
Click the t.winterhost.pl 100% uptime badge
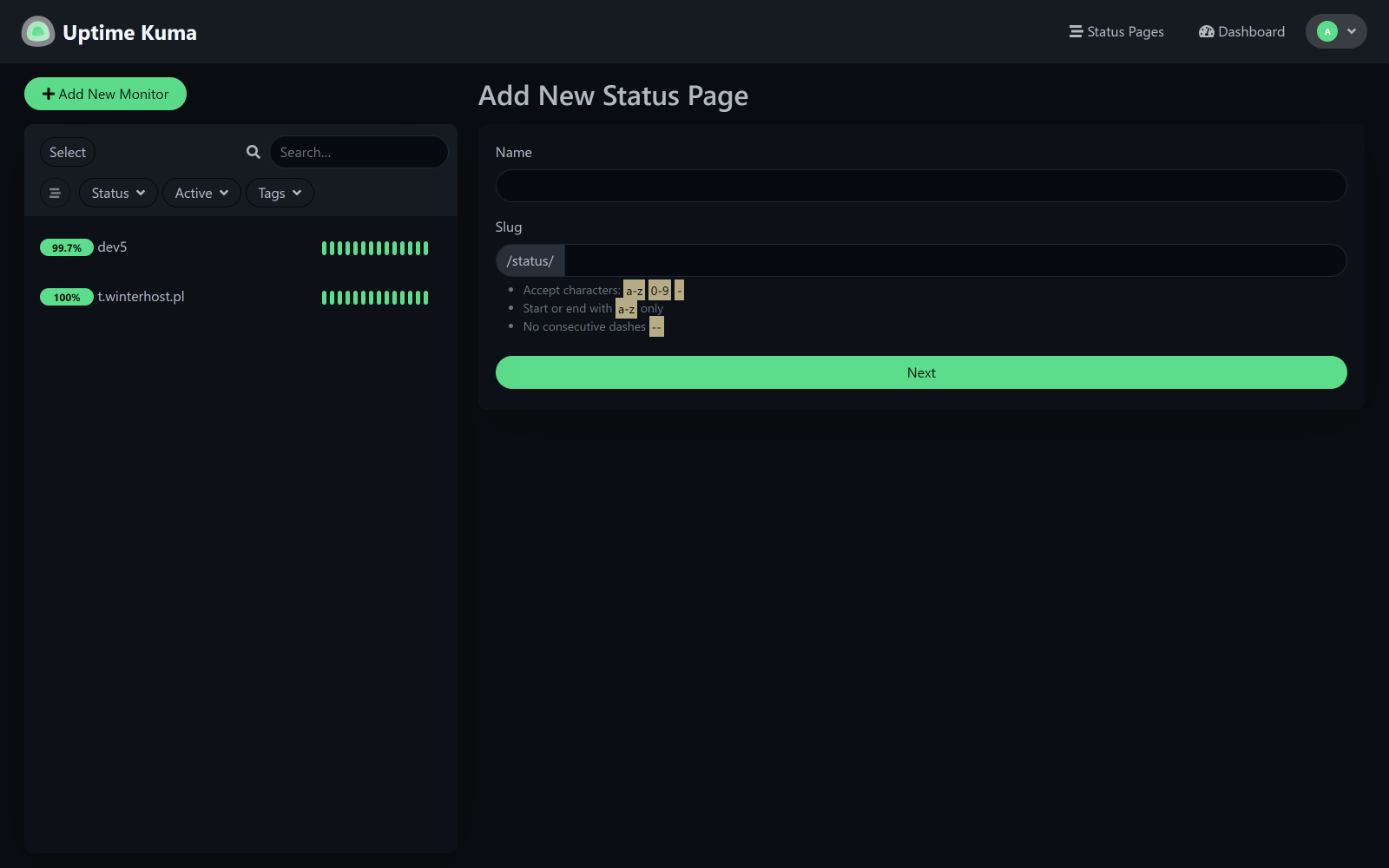[67, 297]
